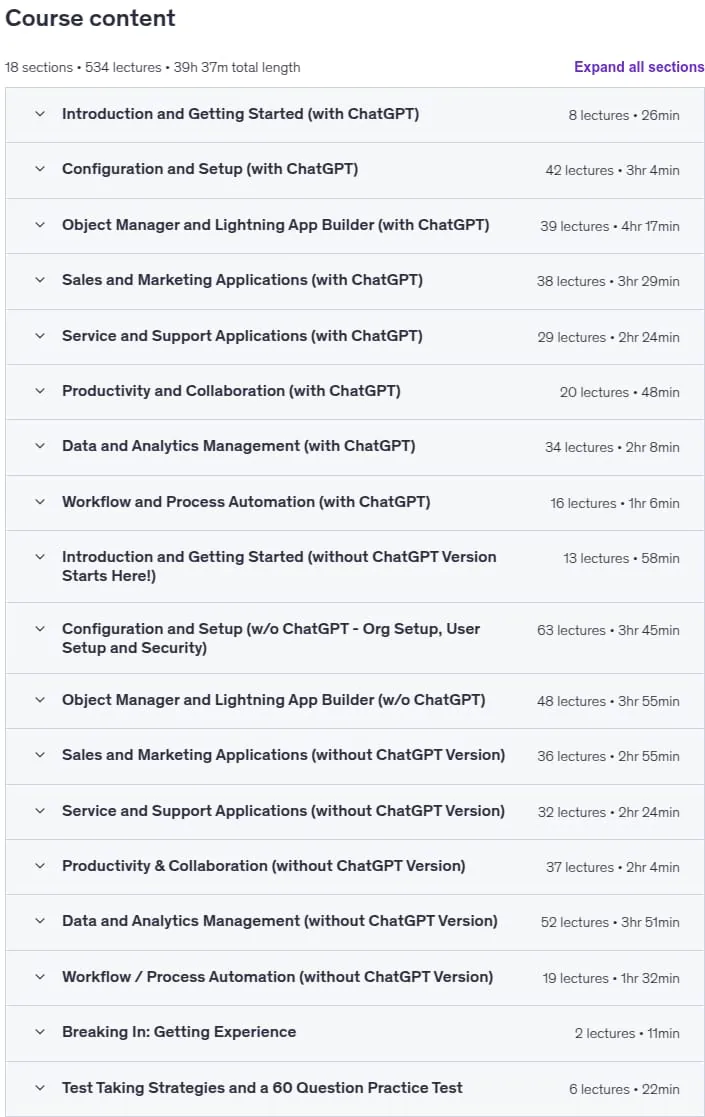Click chevron for Workflow and Process Automation (with ChatGPT)

click(x=41, y=502)
